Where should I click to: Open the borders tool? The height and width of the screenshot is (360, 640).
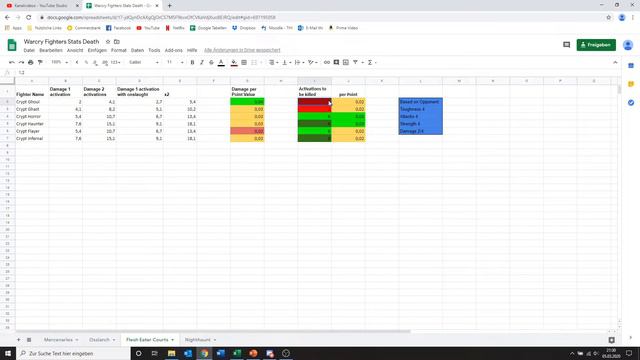point(244,62)
